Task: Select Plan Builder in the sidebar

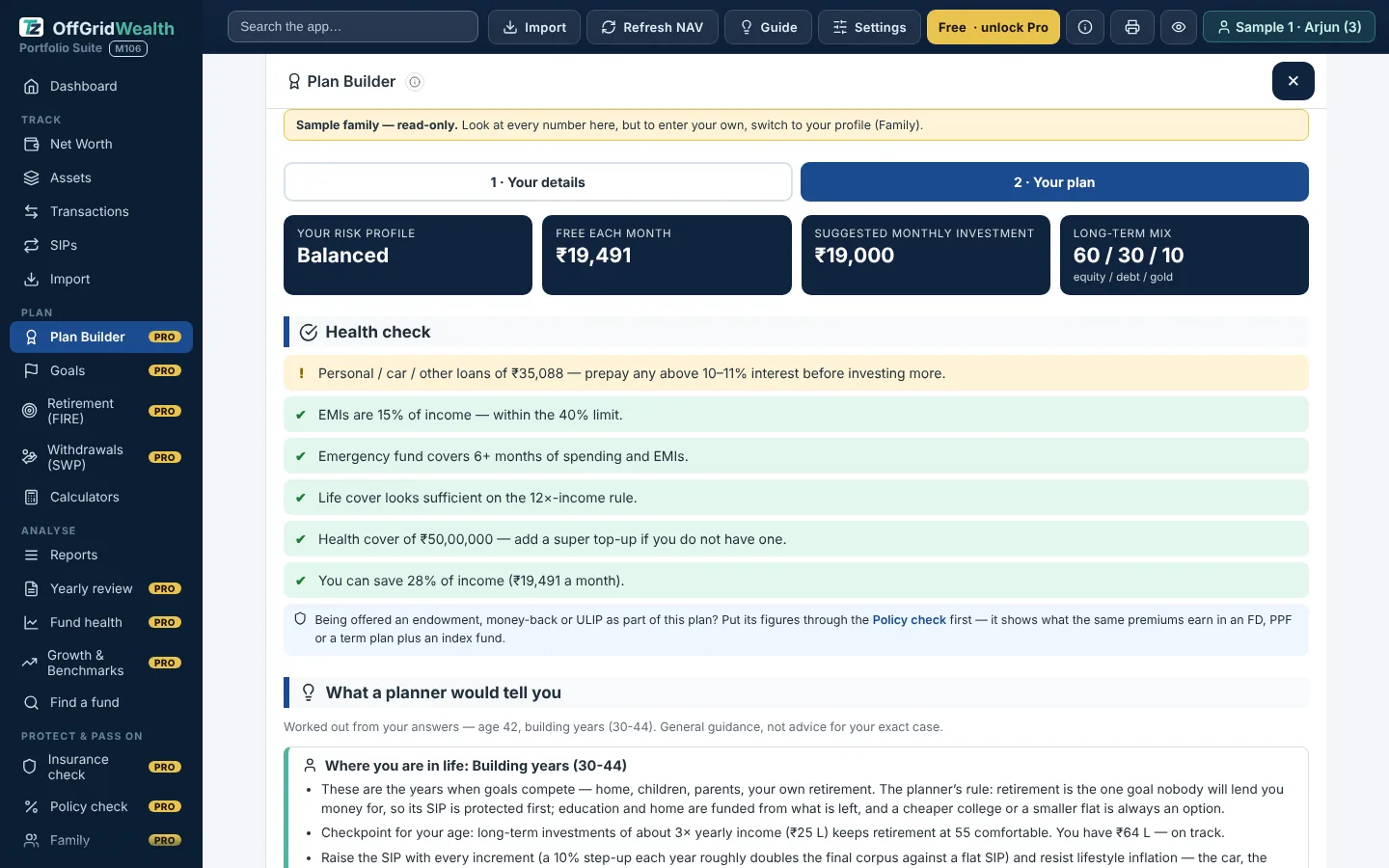Action: (101, 337)
